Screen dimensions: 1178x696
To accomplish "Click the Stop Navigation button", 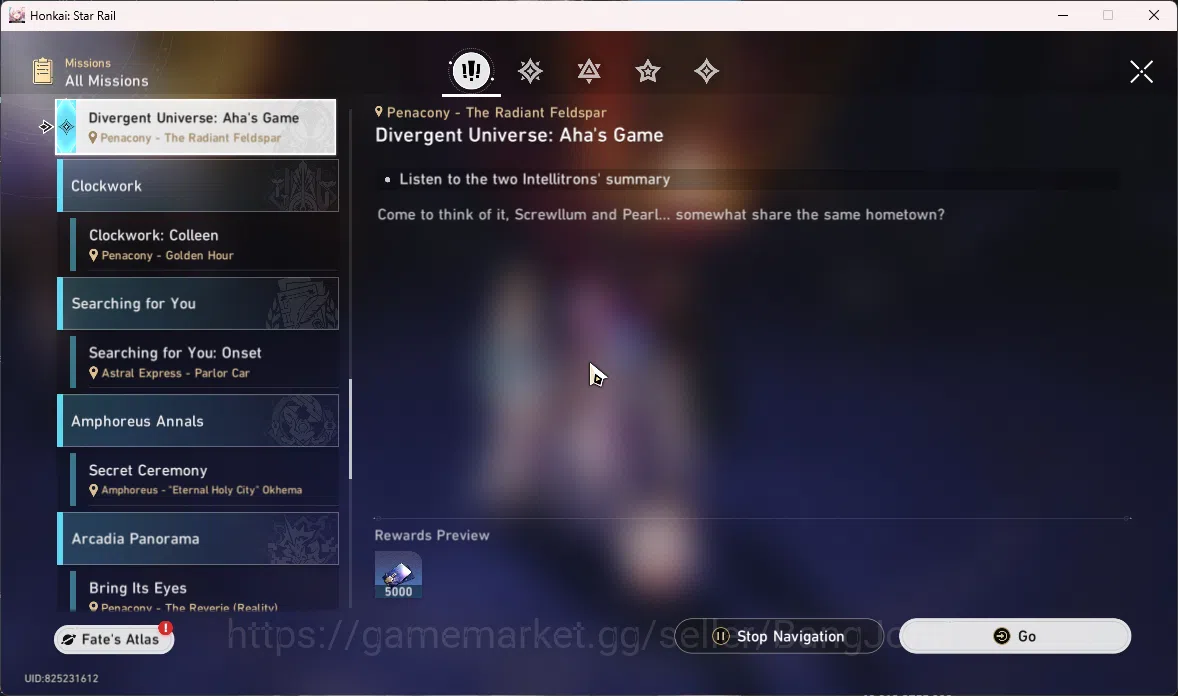I will [778, 636].
